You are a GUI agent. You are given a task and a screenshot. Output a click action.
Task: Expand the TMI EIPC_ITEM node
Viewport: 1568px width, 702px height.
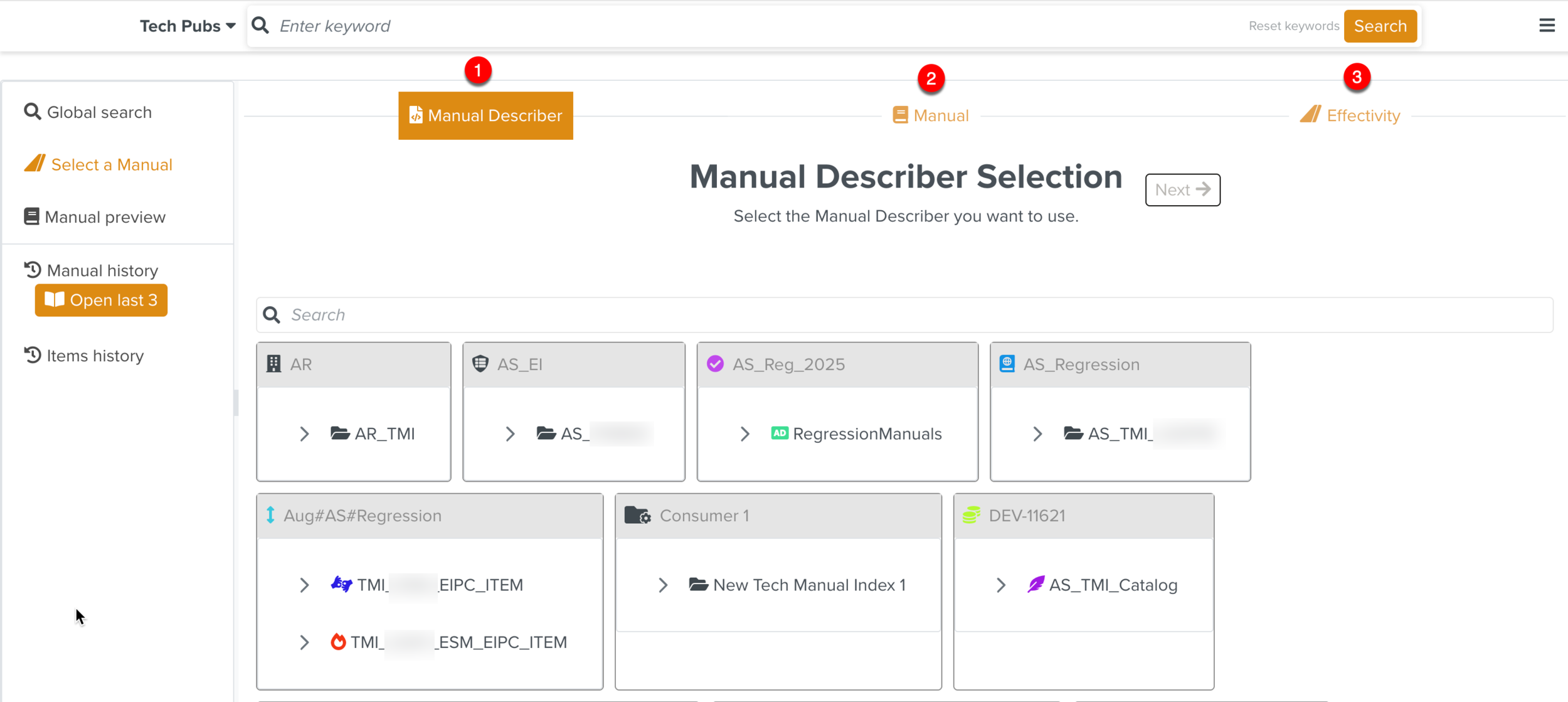tap(304, 585)
